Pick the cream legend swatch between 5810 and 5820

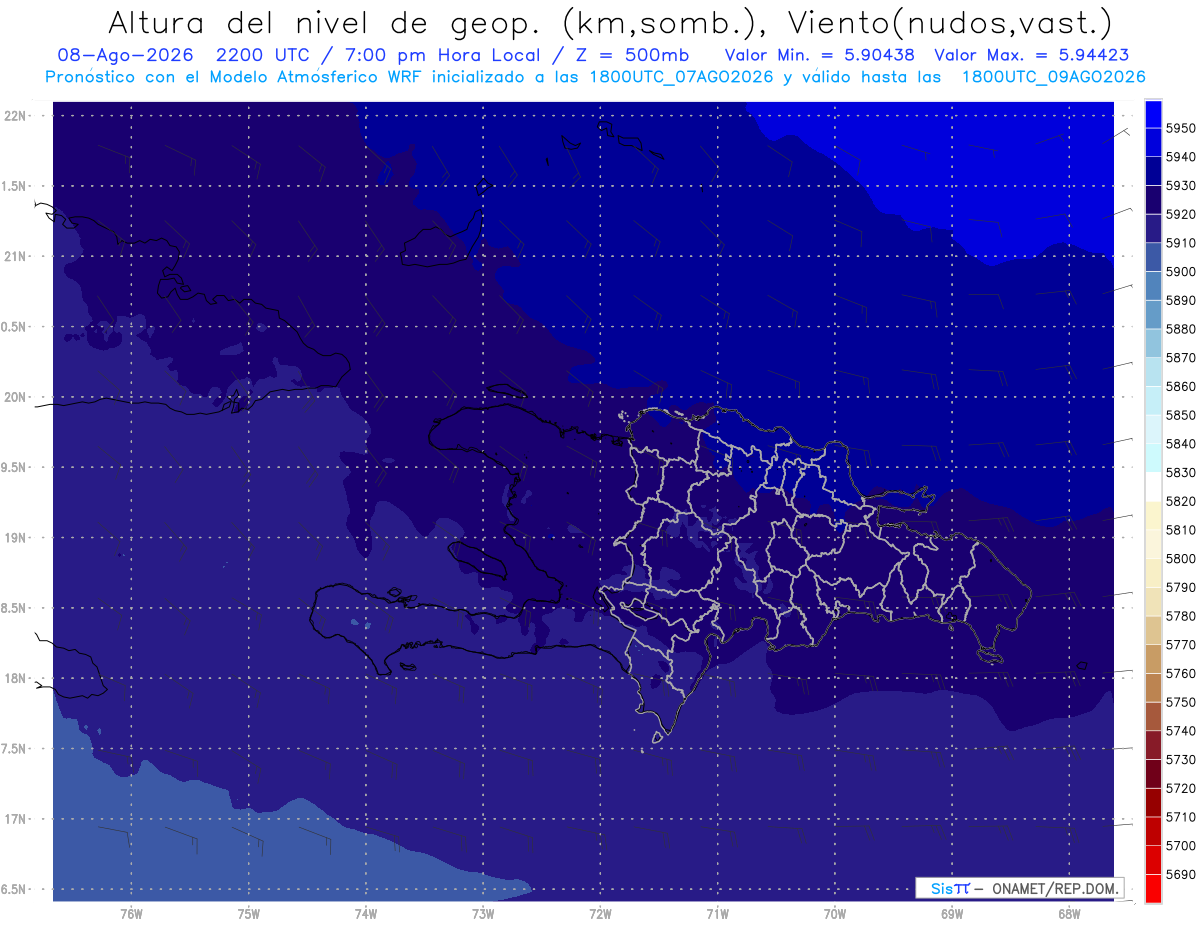pyautogui.click(x=1152, y=515)
